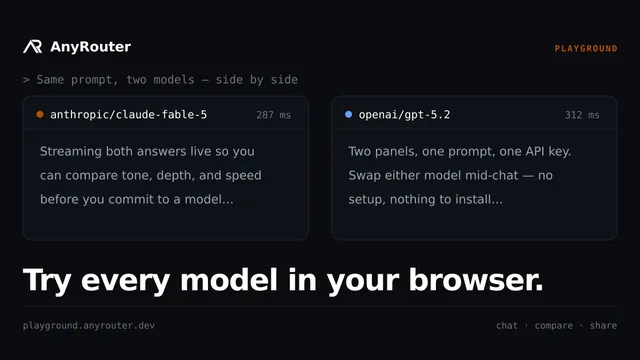
Task: Select the compare item in footer
Action: pyautogui.click(x=553, y=326)
